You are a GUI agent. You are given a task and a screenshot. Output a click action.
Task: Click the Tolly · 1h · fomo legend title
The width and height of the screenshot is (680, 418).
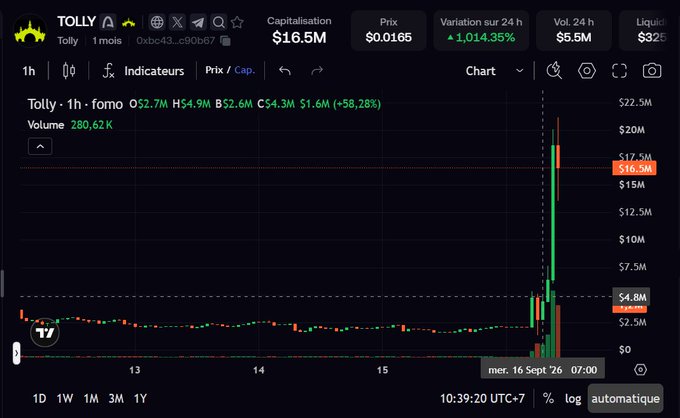click(x=75, y=104)
